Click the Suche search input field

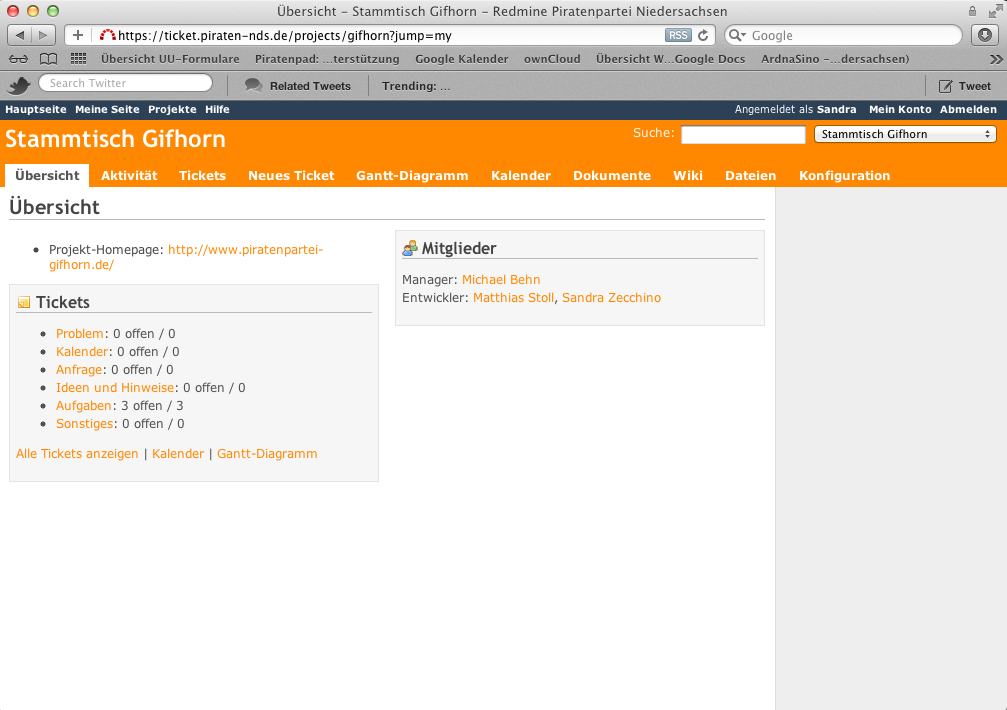(742, 134)
